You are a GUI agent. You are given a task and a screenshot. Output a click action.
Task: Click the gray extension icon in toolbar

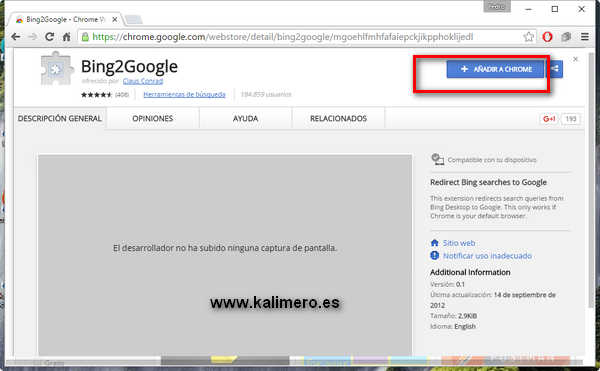(566, 37)
